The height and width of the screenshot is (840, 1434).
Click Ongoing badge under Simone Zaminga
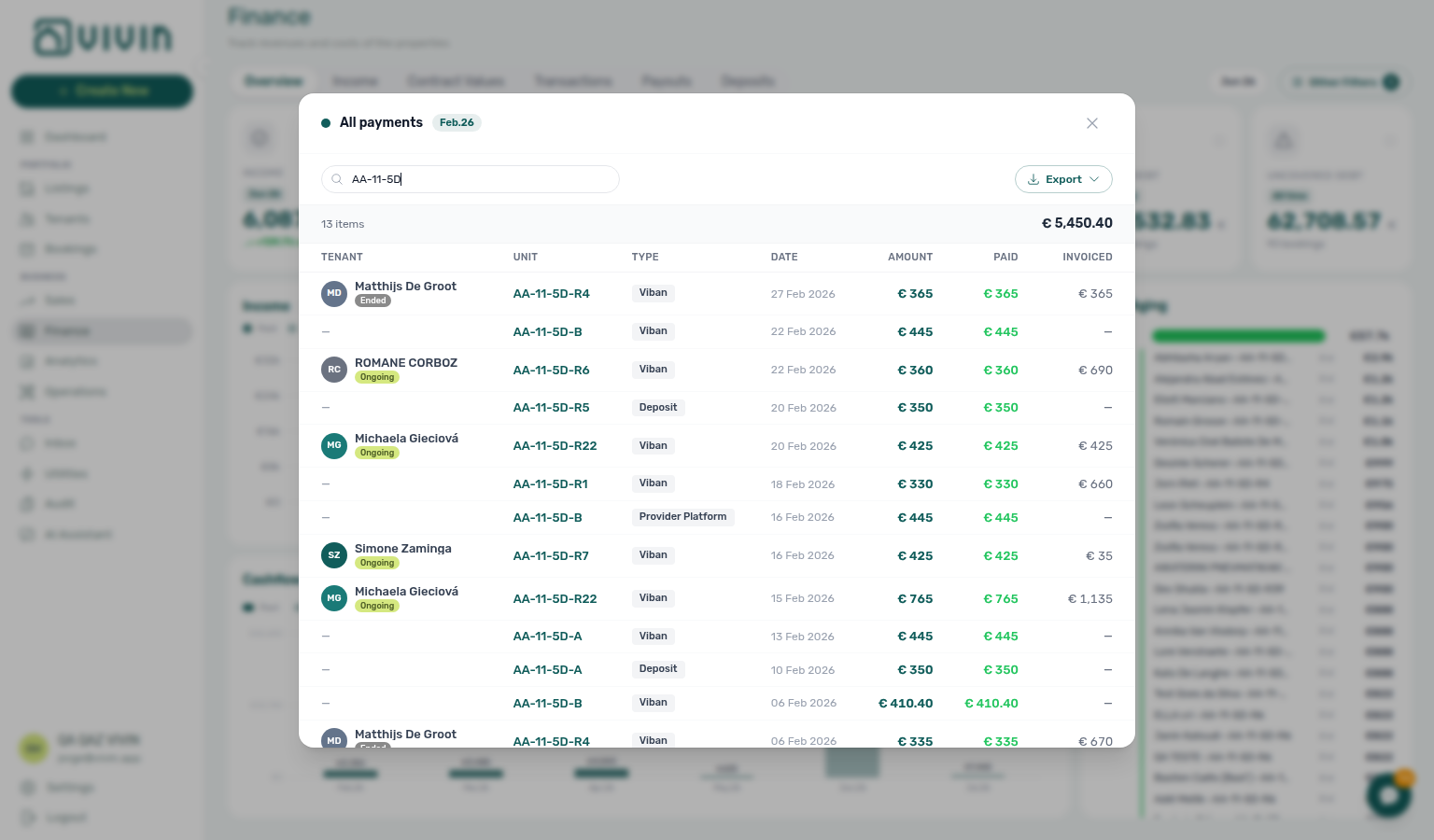(377, 563)
